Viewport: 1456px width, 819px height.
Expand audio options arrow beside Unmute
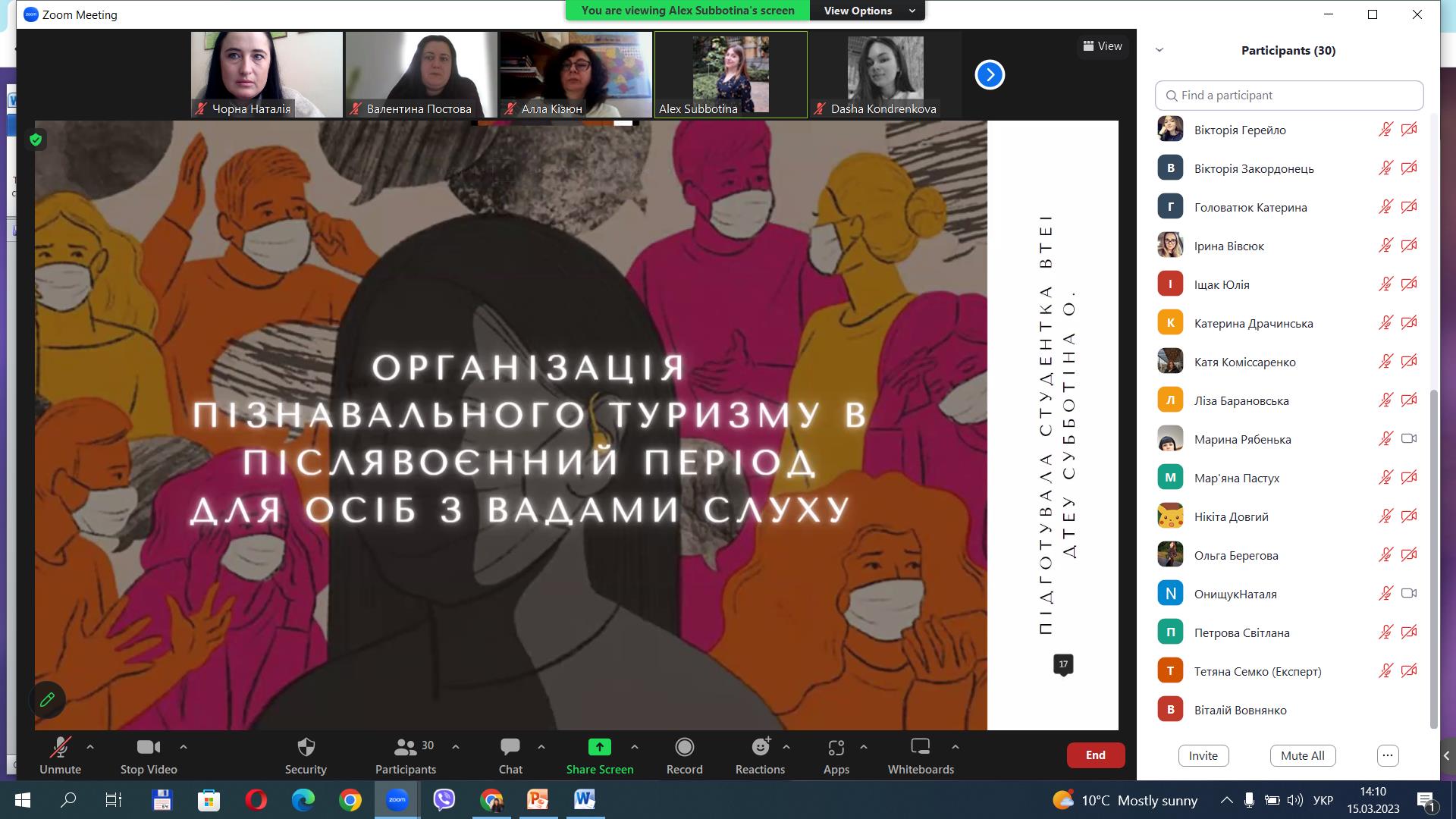[90, 747]
